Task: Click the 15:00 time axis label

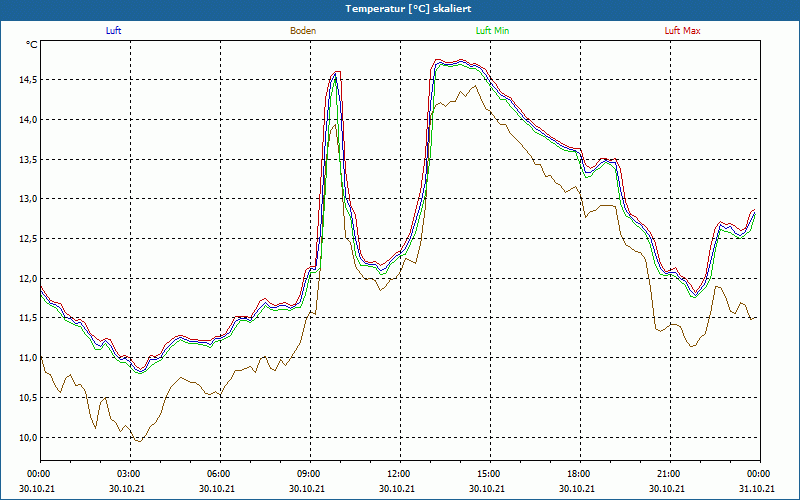Action: [x=491, y=474]
